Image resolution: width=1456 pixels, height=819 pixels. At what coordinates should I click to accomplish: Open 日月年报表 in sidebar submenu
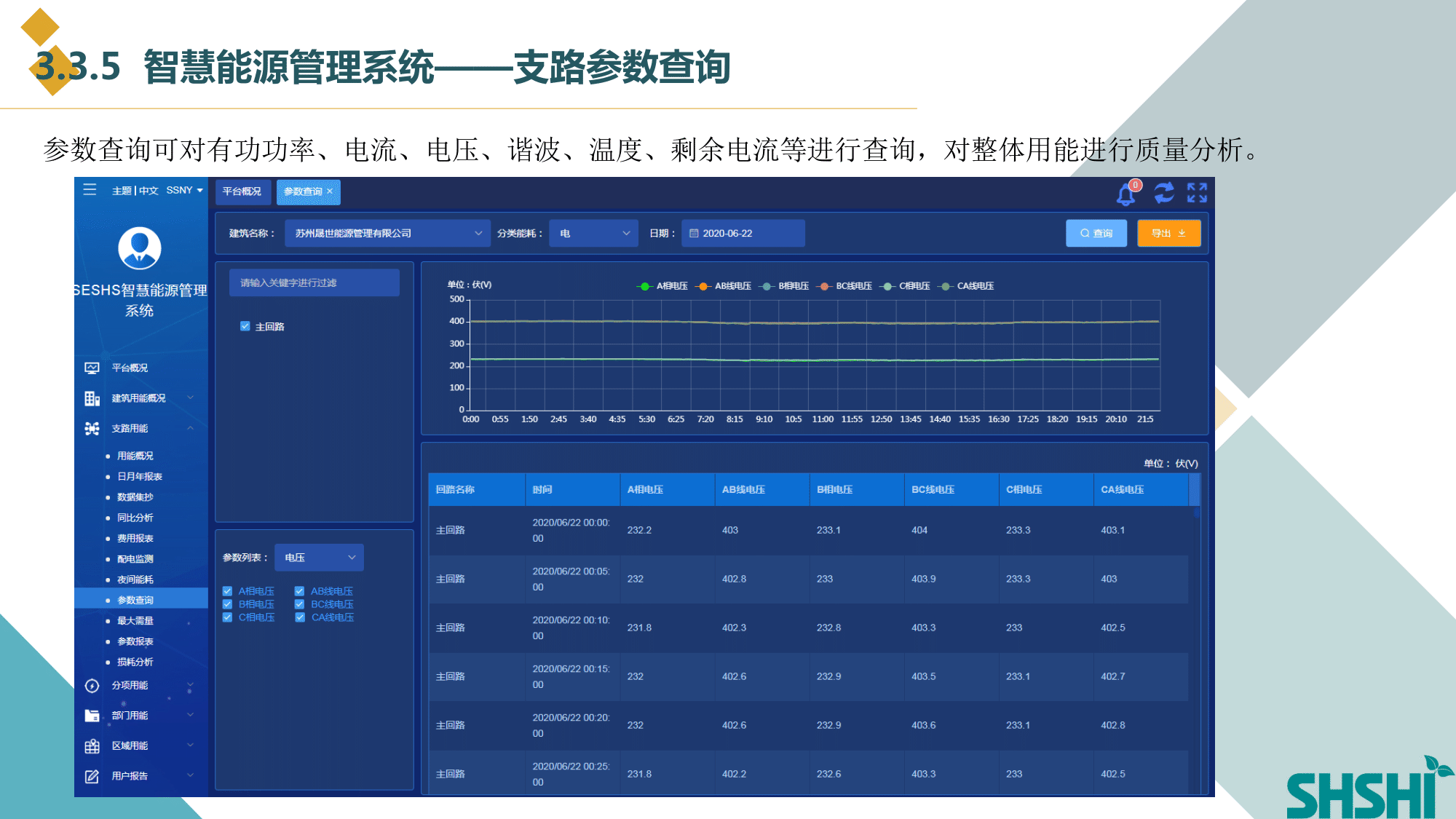click(x=140, y=477)
